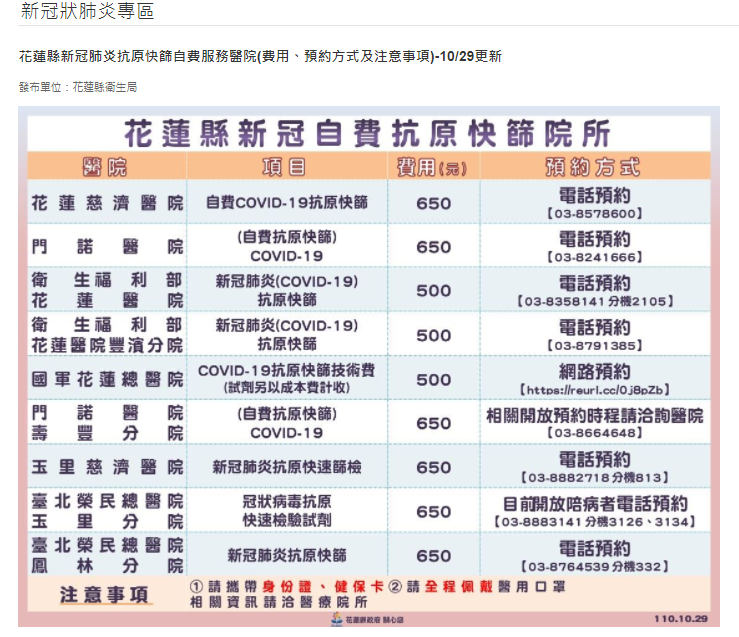Click 玉里慈濟醫院 hospital name
Image resolution: width=739 pixels, height=637 pixels.
pos(106,467)
